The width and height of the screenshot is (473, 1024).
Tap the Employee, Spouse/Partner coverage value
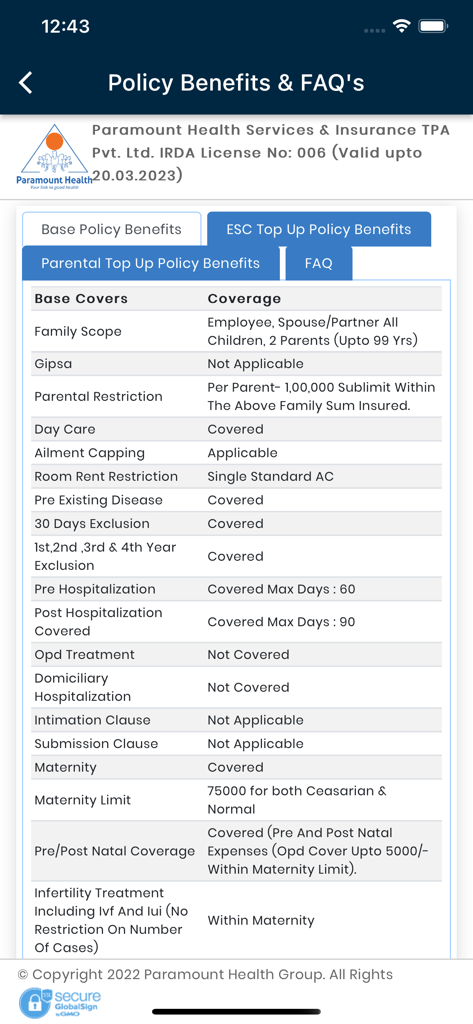pos(312,331)
